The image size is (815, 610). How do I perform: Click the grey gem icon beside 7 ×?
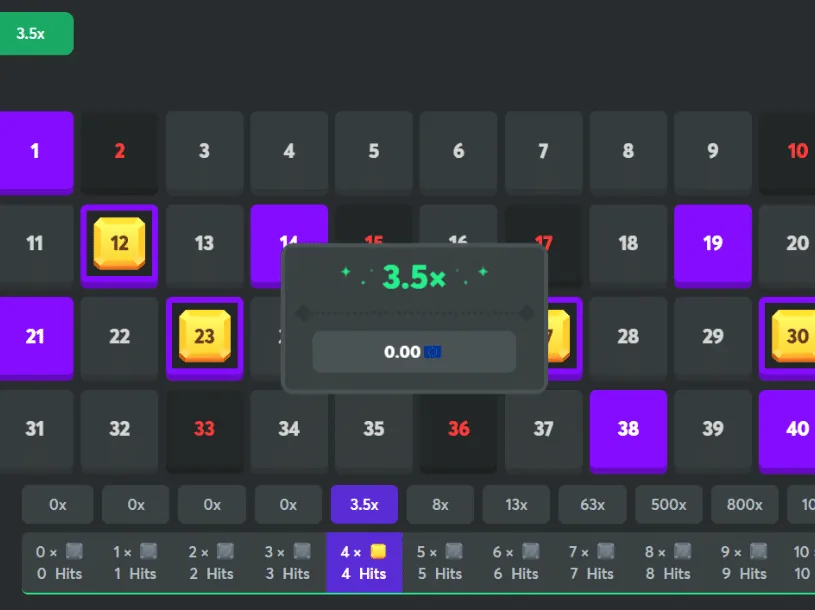click(606, 551)
